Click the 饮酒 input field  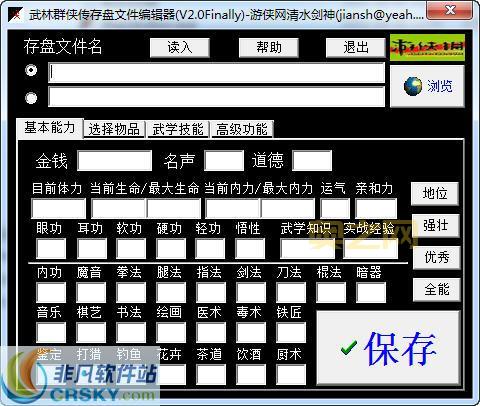[x=251, y=375]
